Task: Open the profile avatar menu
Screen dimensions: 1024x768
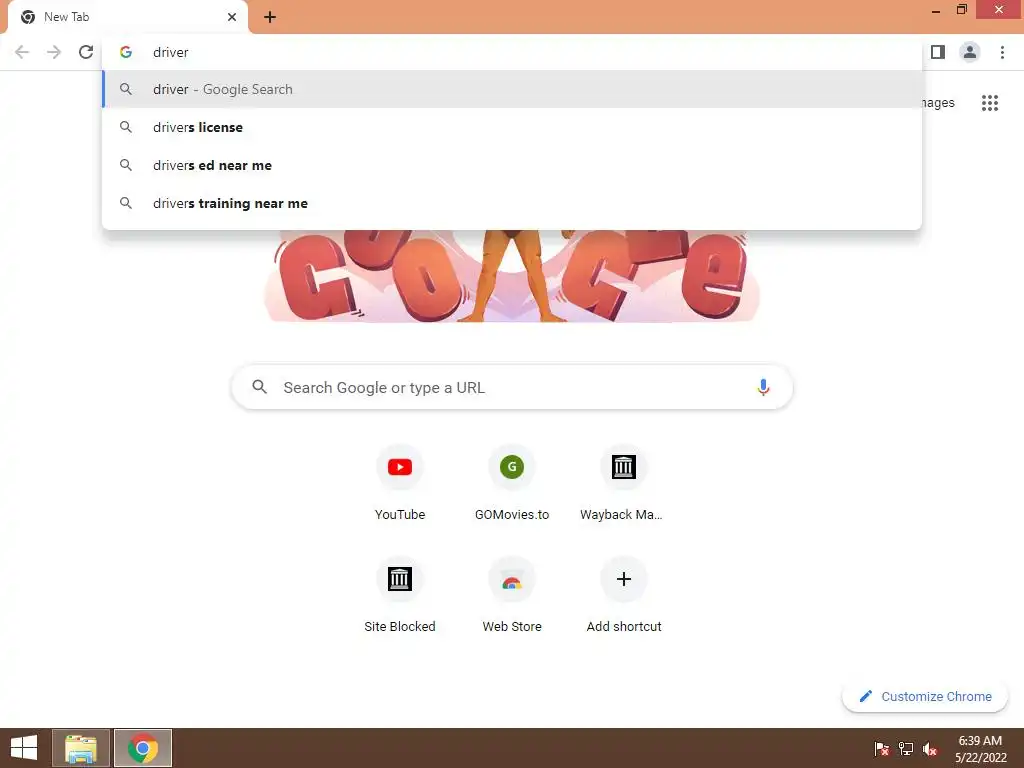Action: [970, 52]
